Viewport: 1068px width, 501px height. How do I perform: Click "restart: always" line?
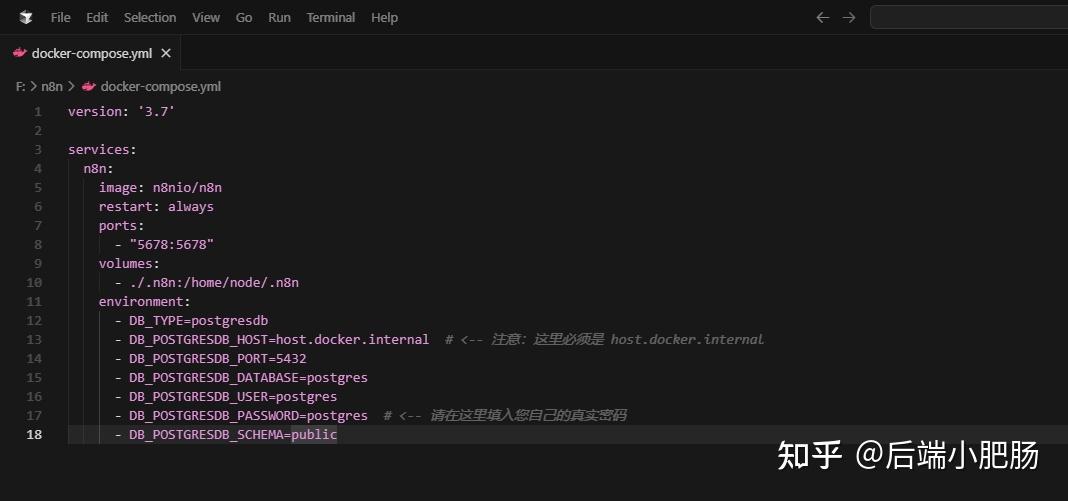(x=156, y=206)
